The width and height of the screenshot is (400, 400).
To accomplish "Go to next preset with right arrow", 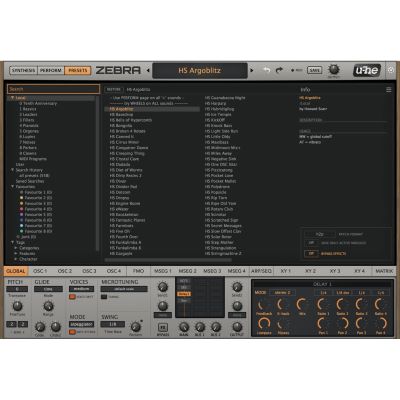I will click(x=252, y=71).
